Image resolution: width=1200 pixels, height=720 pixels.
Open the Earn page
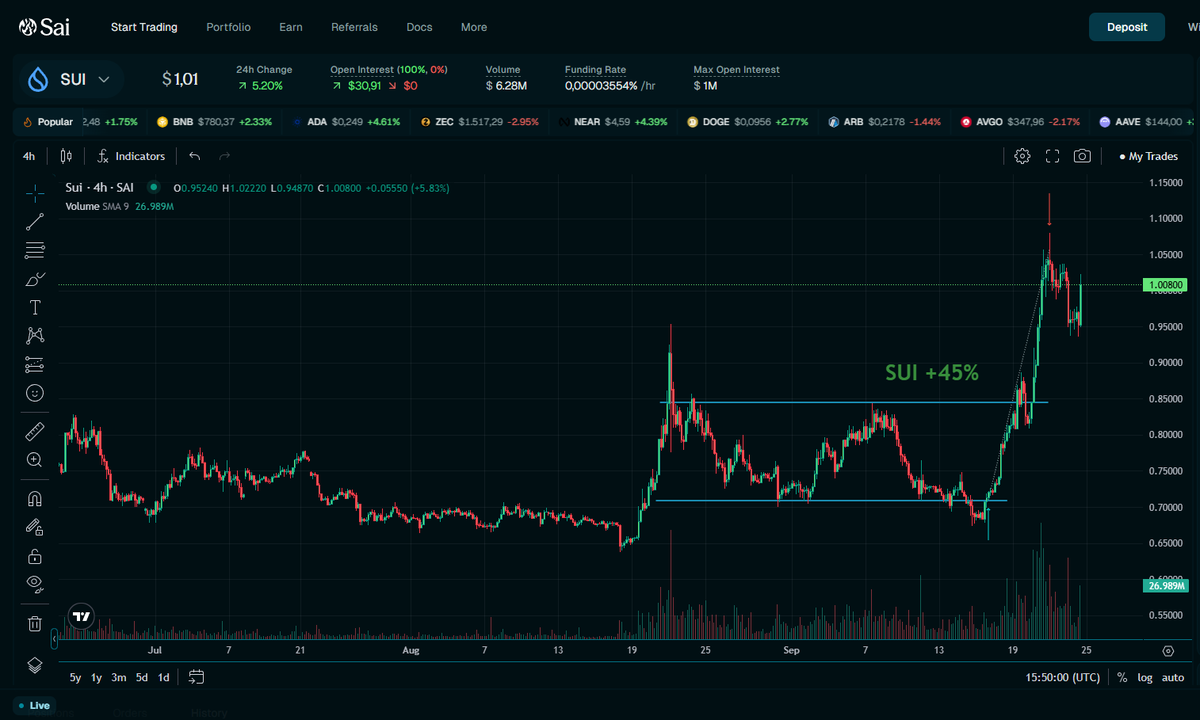tap(291, 27)
